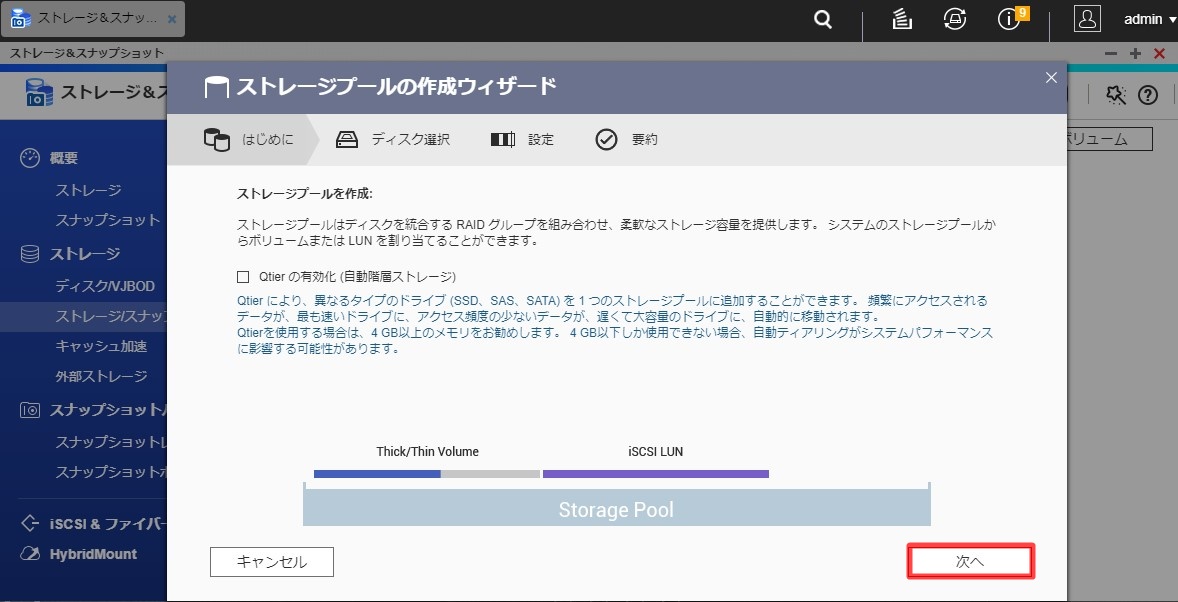
Task: Click the ボリューム dropdown behind the dialog
Action: [1109, 139]
